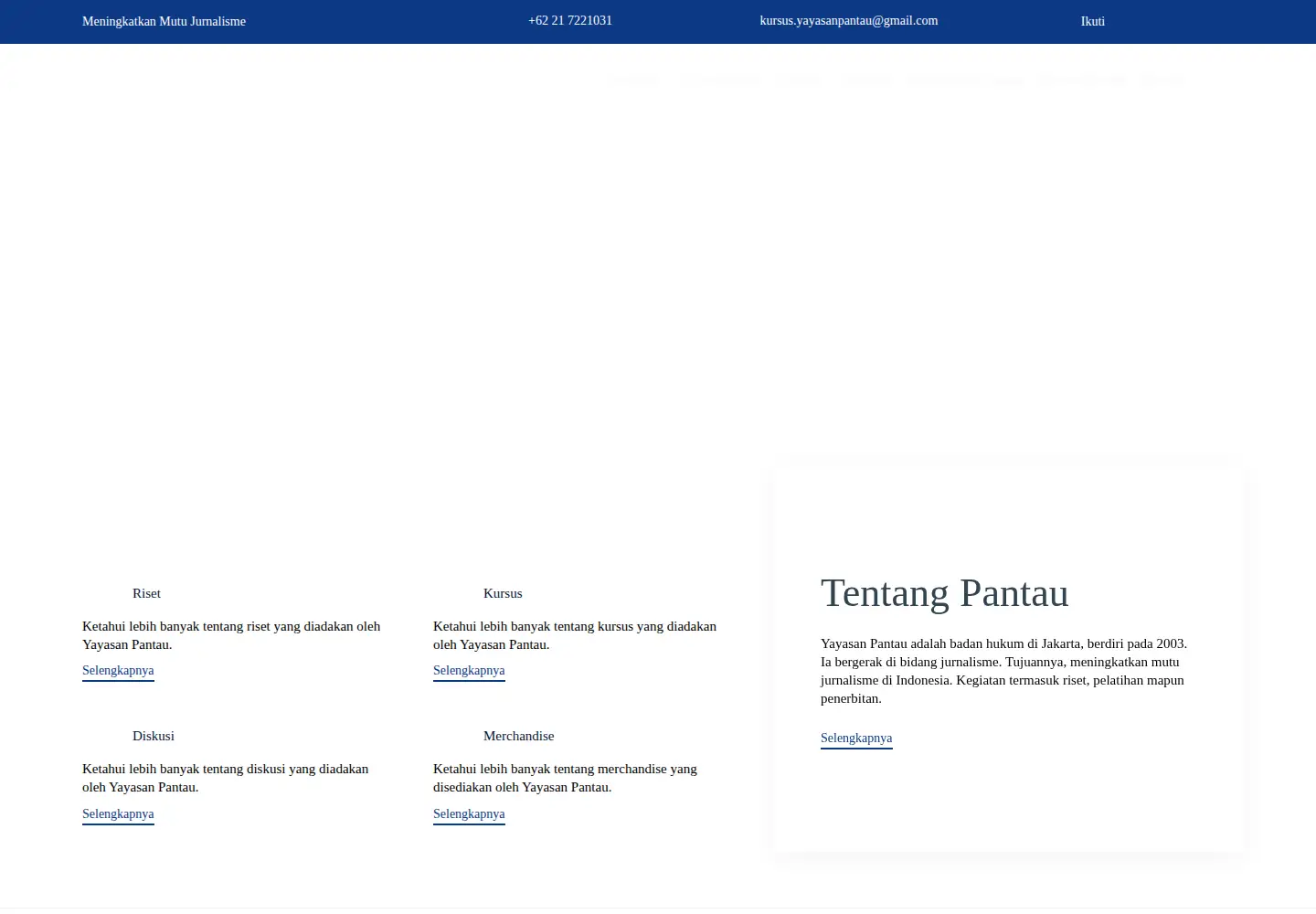Image resolution: width=1316 pixels, height=914 pixels.
Task: Click the Riset heading
Action: [146, 593]
